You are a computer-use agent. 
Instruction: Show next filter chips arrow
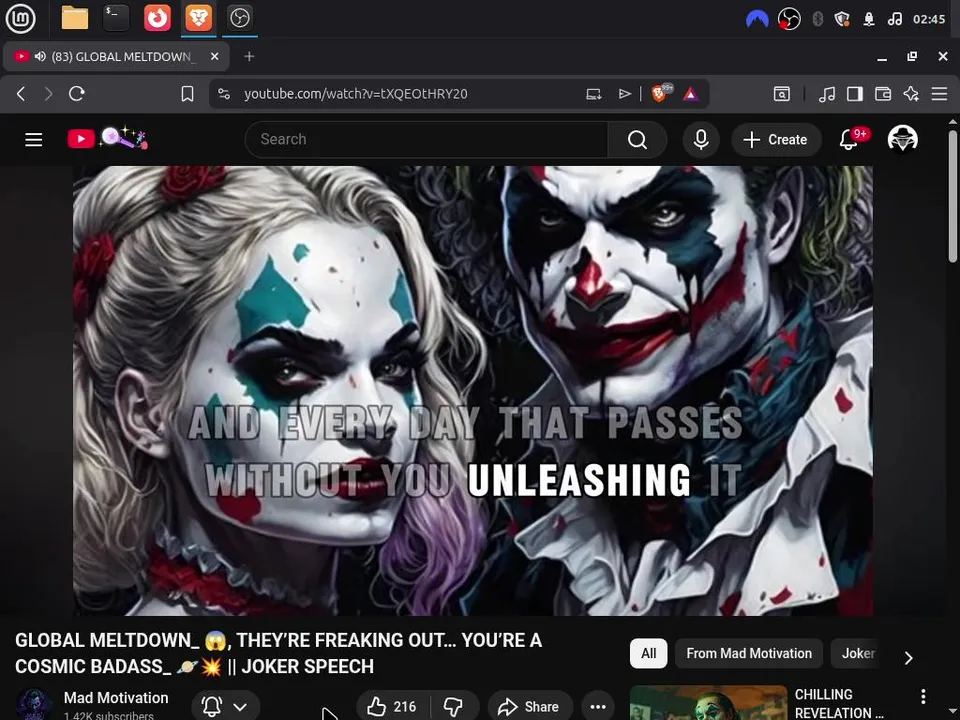pyautogui.click(x=909, y=658)
